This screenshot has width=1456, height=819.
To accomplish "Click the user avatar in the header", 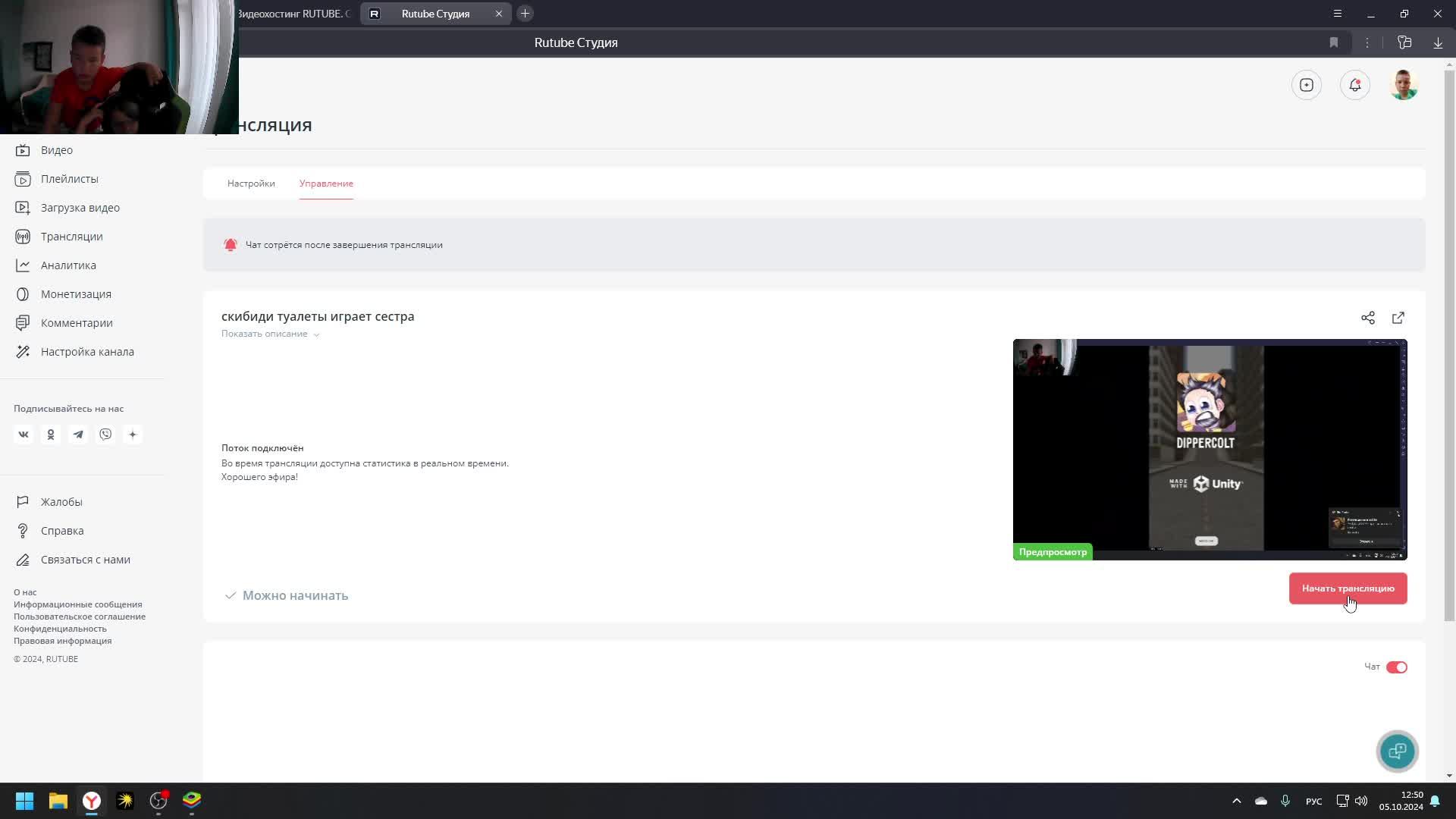I will (x=1403, y=85).
